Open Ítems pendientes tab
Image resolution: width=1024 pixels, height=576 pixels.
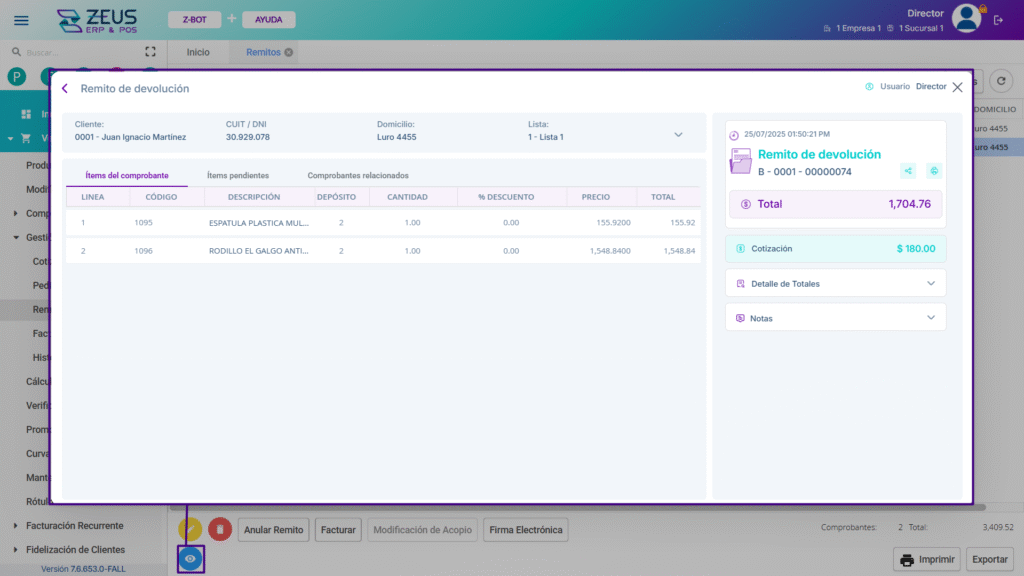point(238,175)
